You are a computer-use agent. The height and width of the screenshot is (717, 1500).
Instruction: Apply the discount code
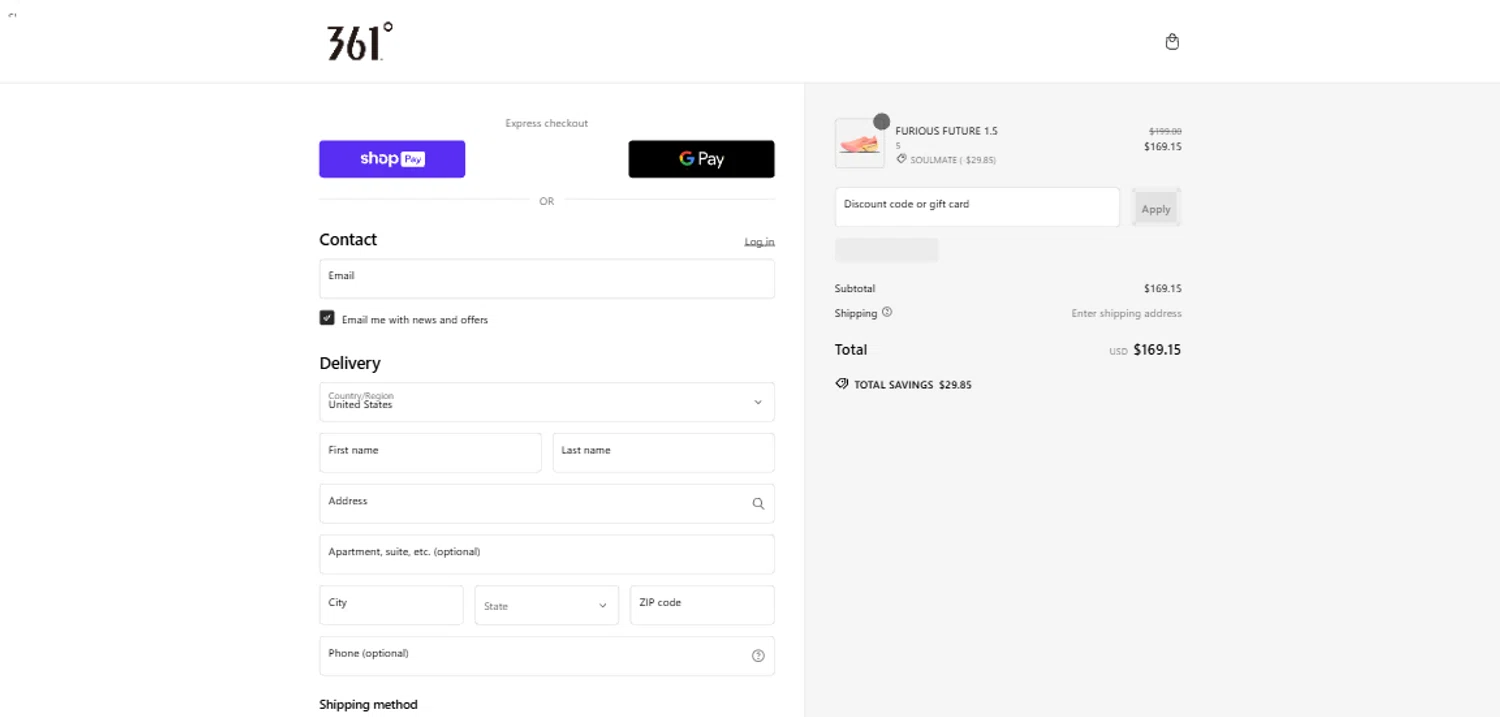[1156, 208]
